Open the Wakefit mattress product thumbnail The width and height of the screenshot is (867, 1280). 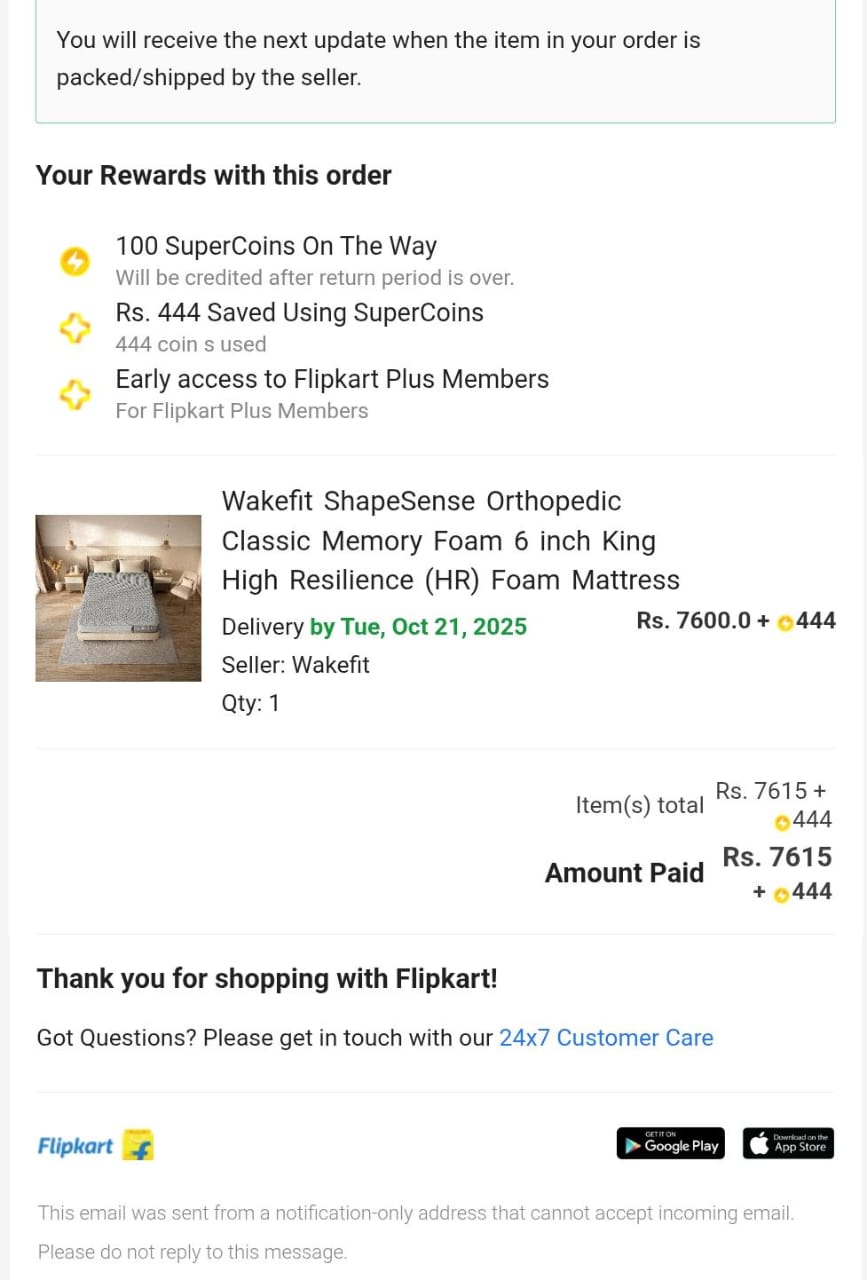[118, 598]
